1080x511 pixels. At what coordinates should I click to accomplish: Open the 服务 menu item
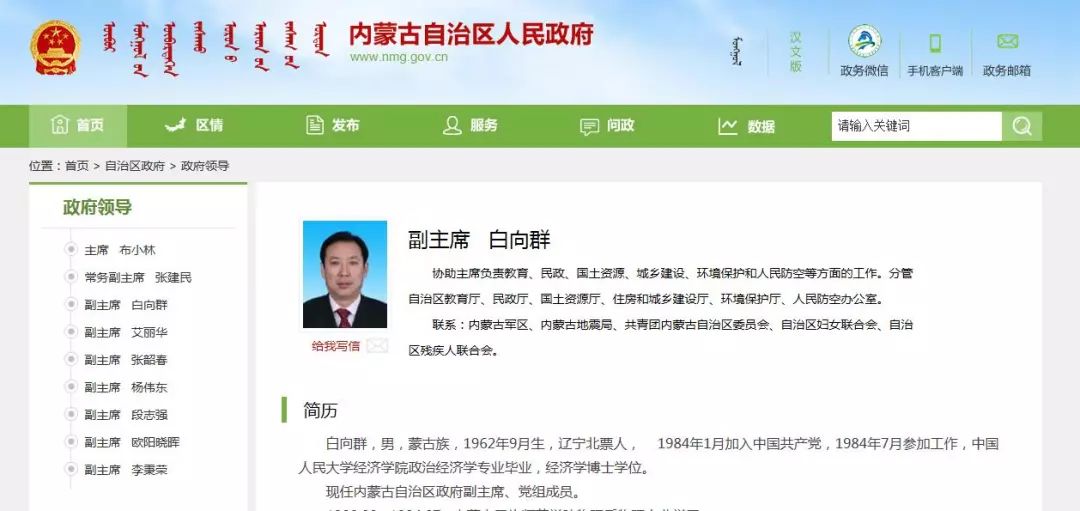pos(470,126)
